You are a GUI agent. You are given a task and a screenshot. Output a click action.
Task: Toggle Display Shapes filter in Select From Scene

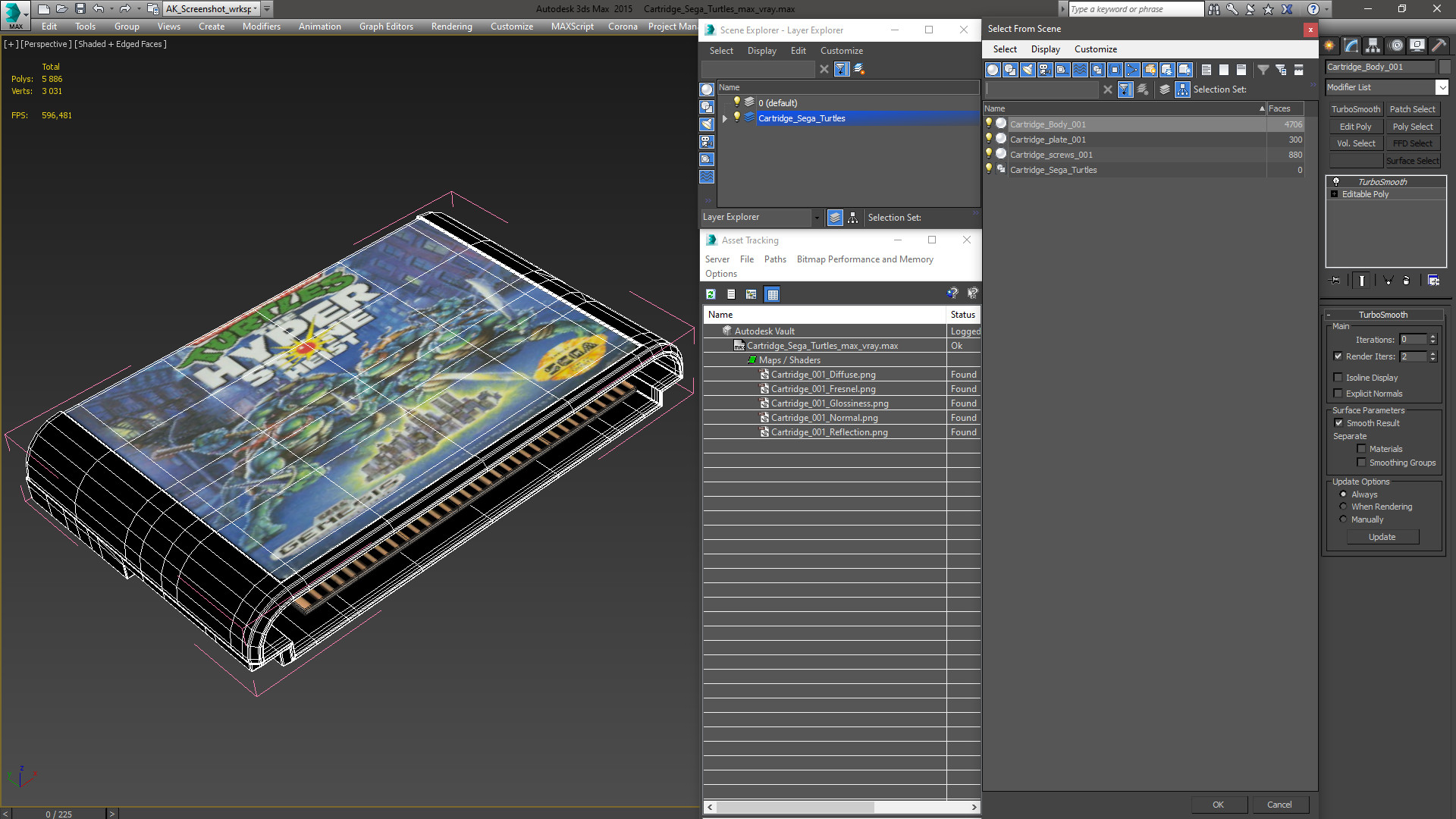click(1010, 70)
